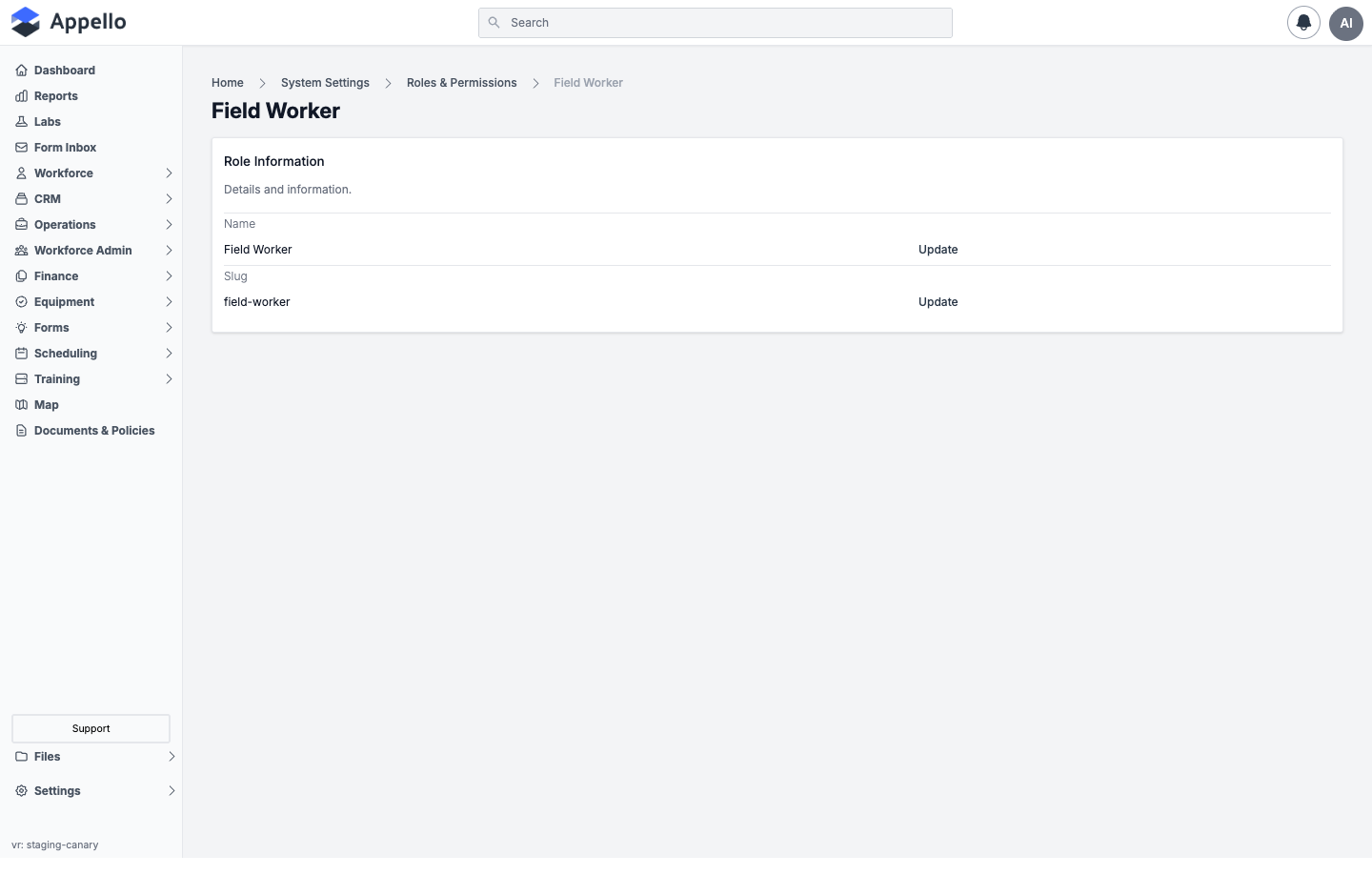Click the Scheduling calendar icon
This screenshot has height=875, width=1372.
point(21,354)
